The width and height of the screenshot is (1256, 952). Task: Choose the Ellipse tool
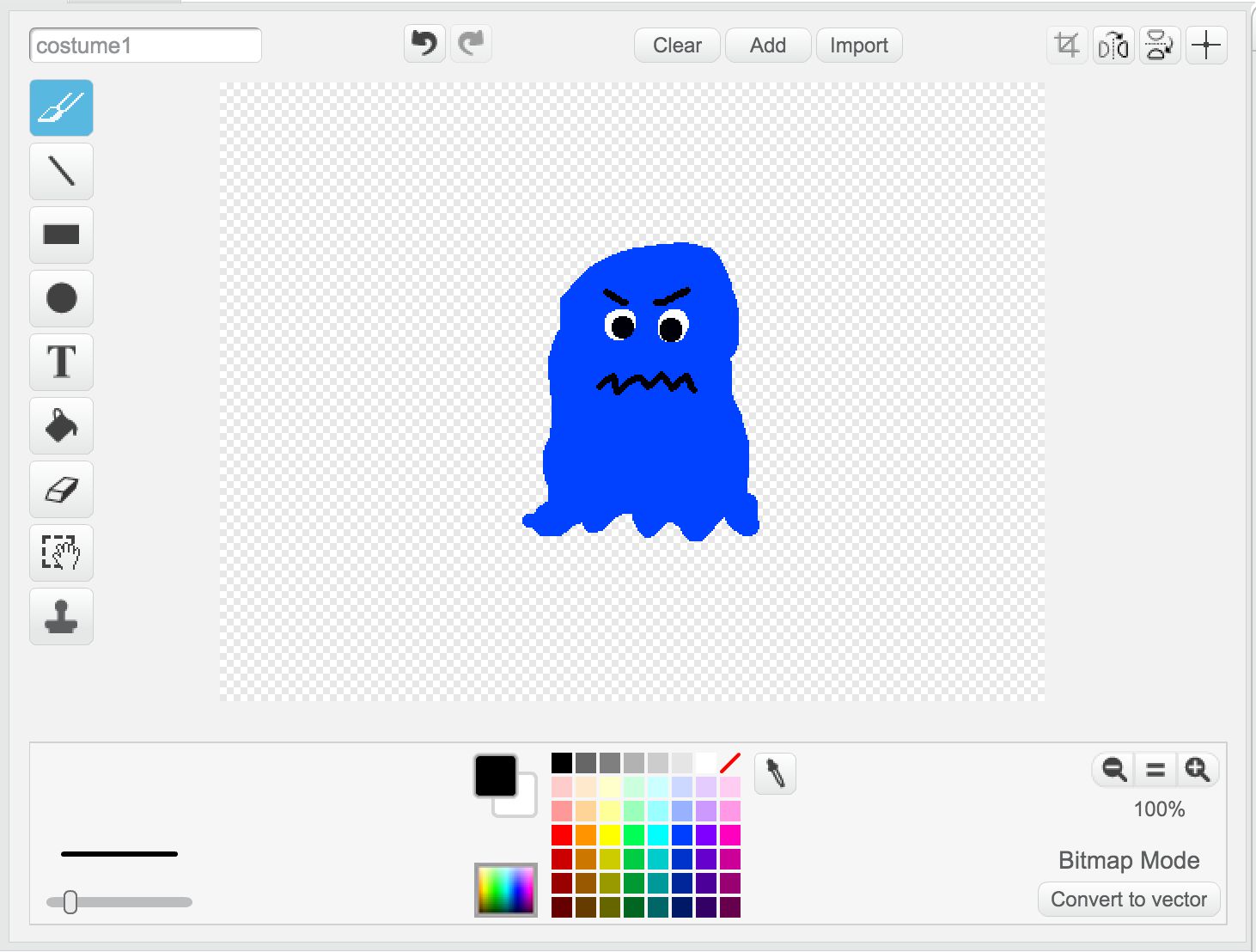61,298
